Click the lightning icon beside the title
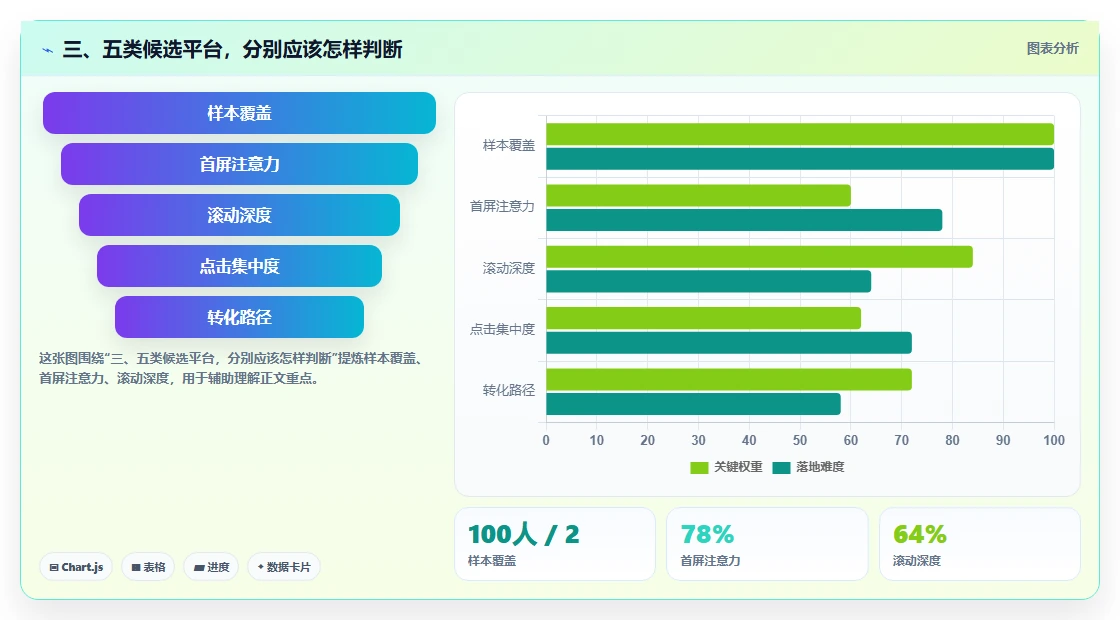This screenshot has height=620, width=1120. click(x=48, y=50)
